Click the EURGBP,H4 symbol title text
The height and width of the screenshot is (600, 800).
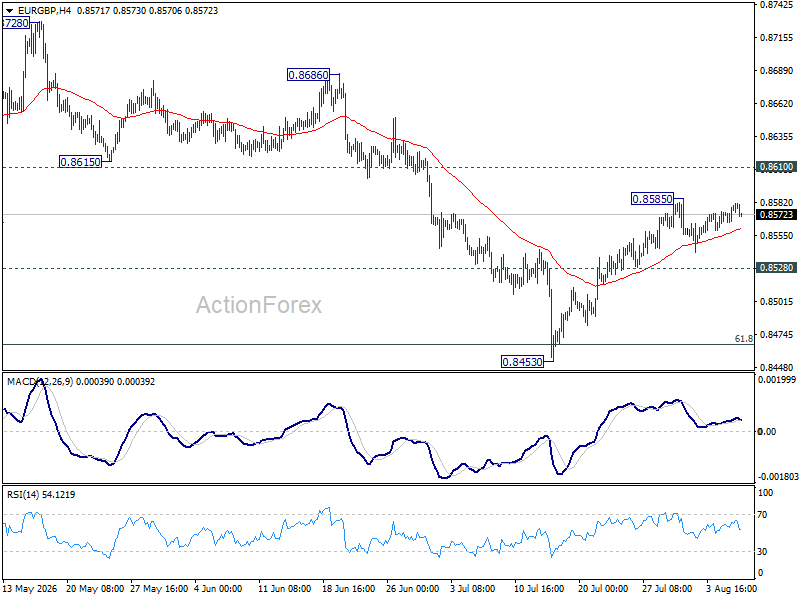tap(44, 11)
